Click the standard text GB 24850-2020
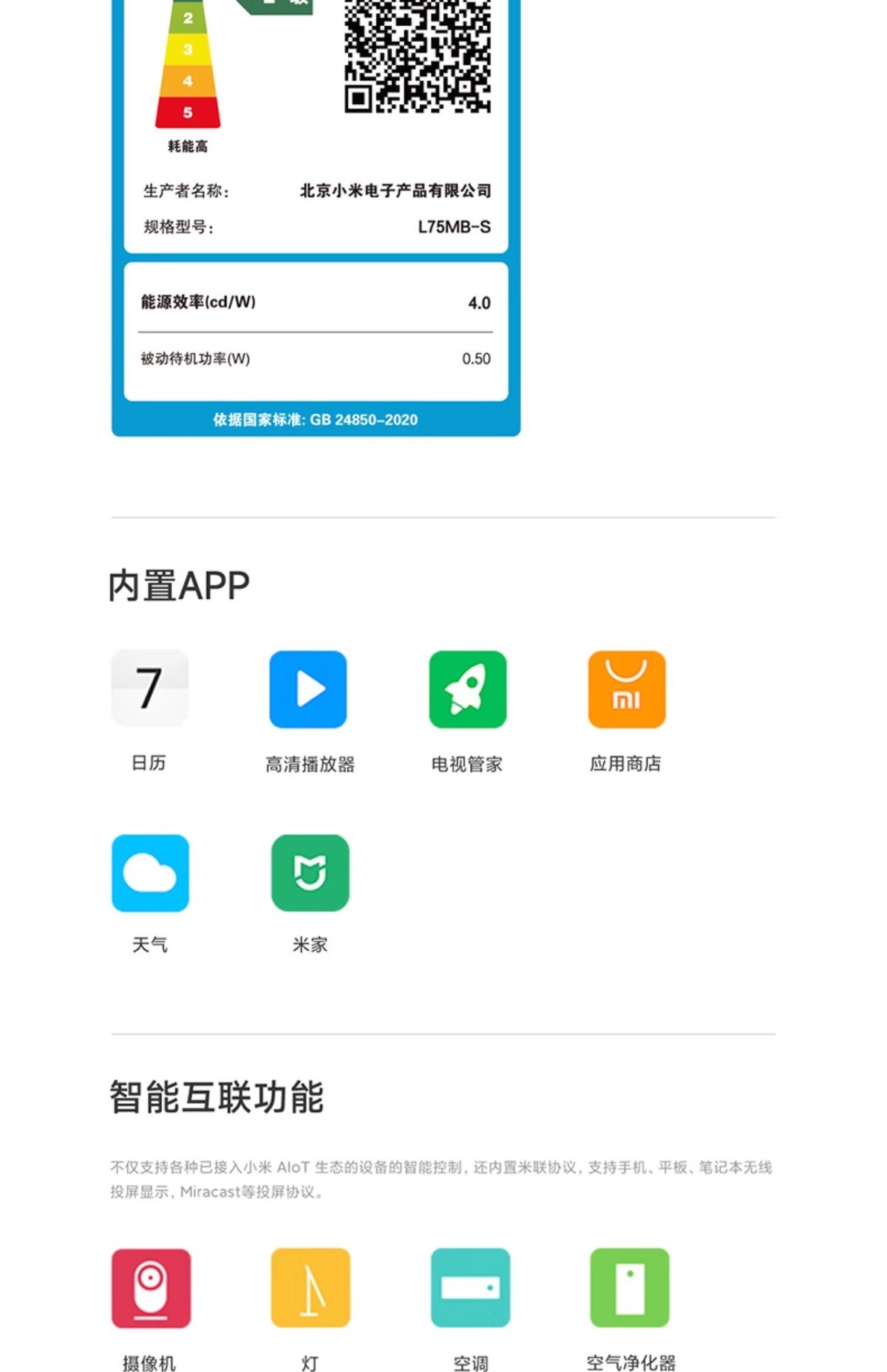 tap(364, 420)
